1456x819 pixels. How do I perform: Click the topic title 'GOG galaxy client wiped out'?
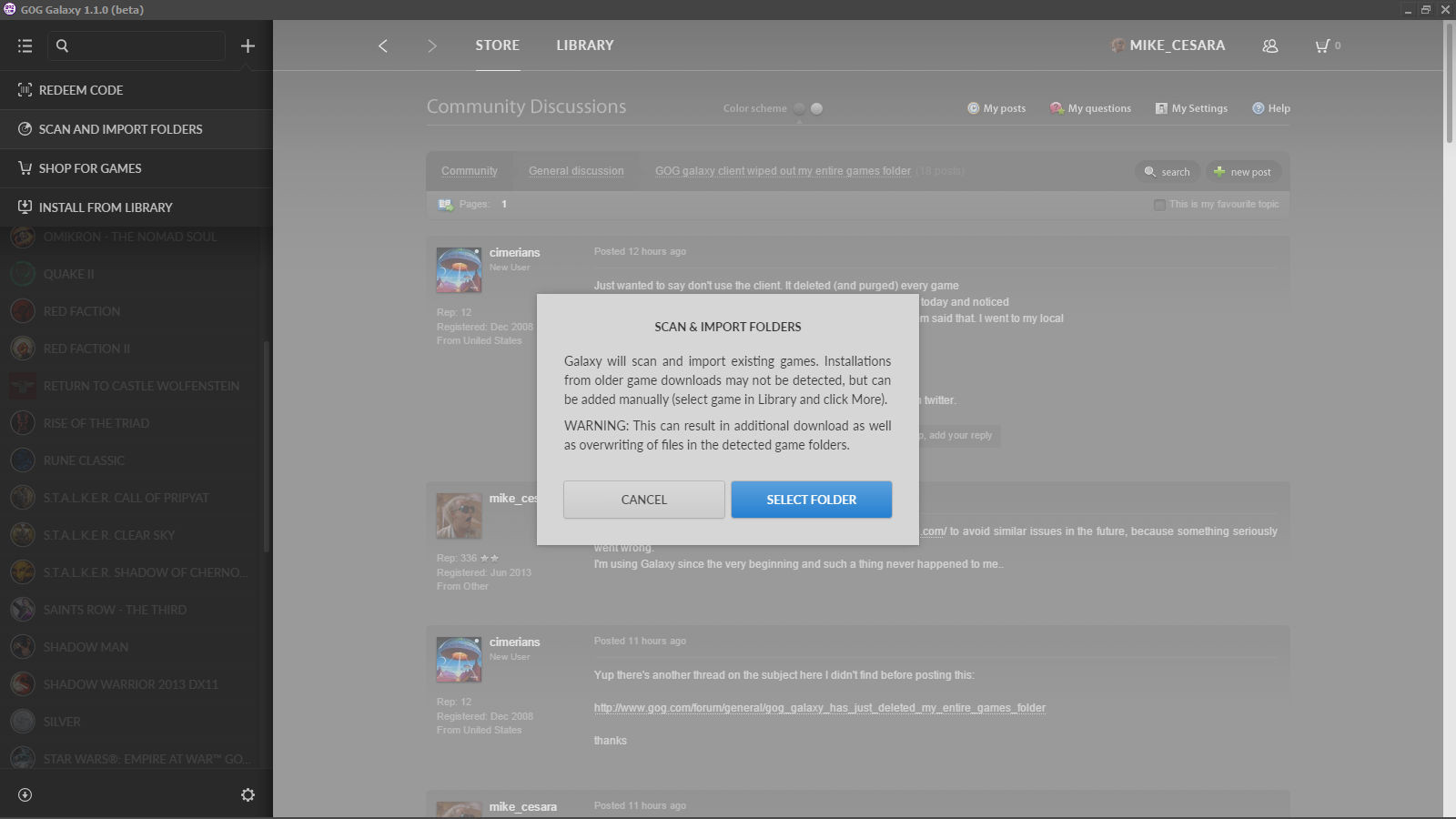coord(783,171)
